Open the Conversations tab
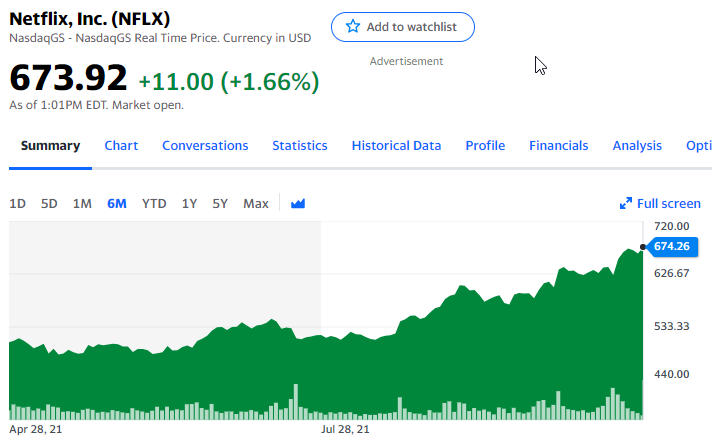This screenshot has height=437, width=712. (x=205, y=145)
